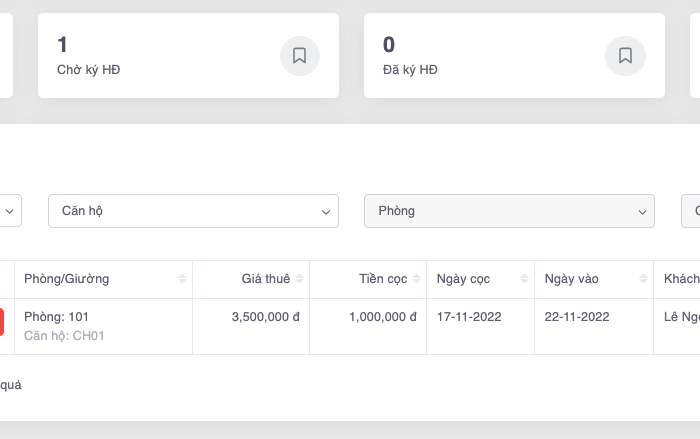Viewport: 700px width, 439px height.
Task: Select the 1,000,000 đ deposit cell
Action: click(383, 317)
